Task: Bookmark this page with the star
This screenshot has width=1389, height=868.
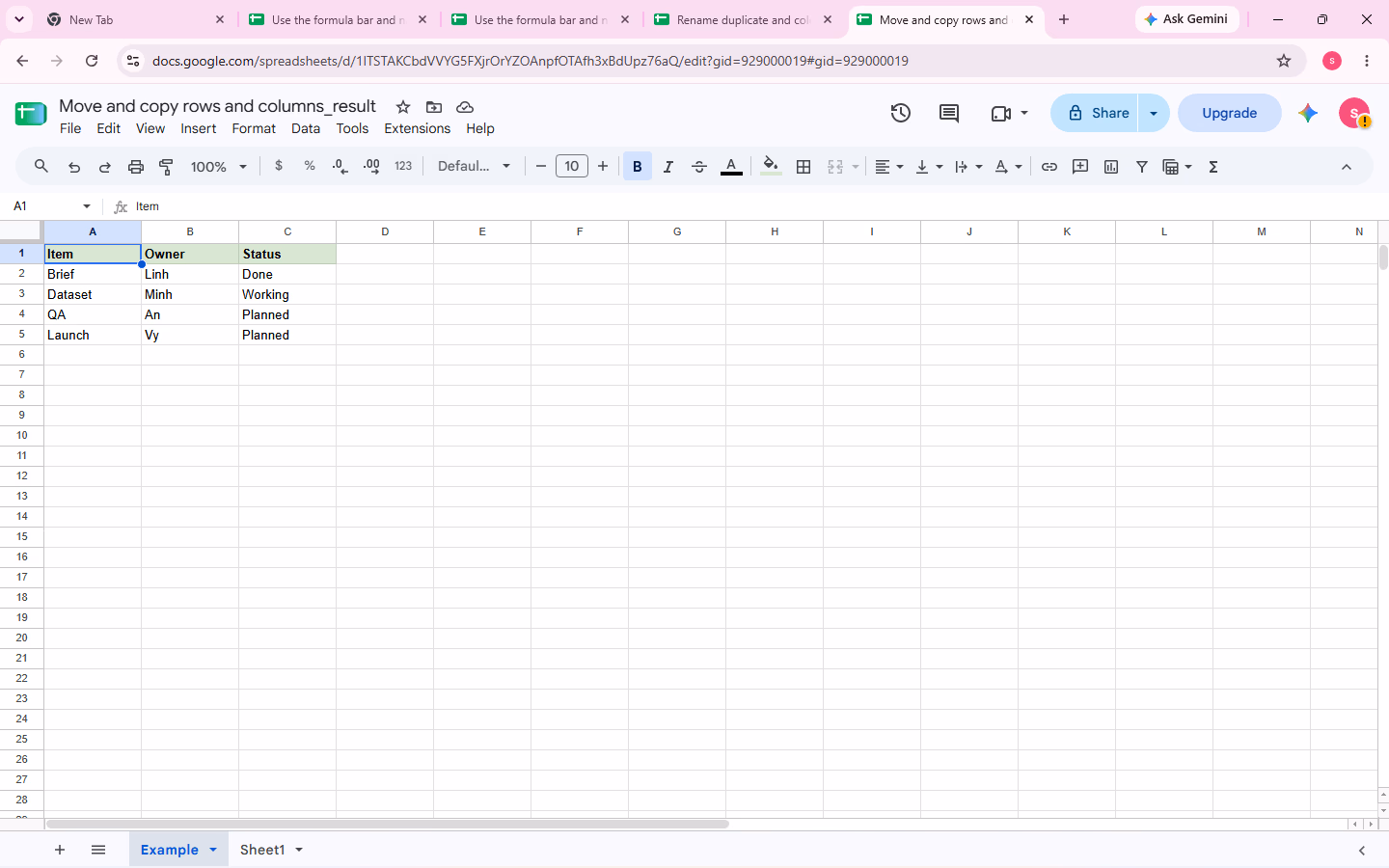Action: tap(1284, 61)
